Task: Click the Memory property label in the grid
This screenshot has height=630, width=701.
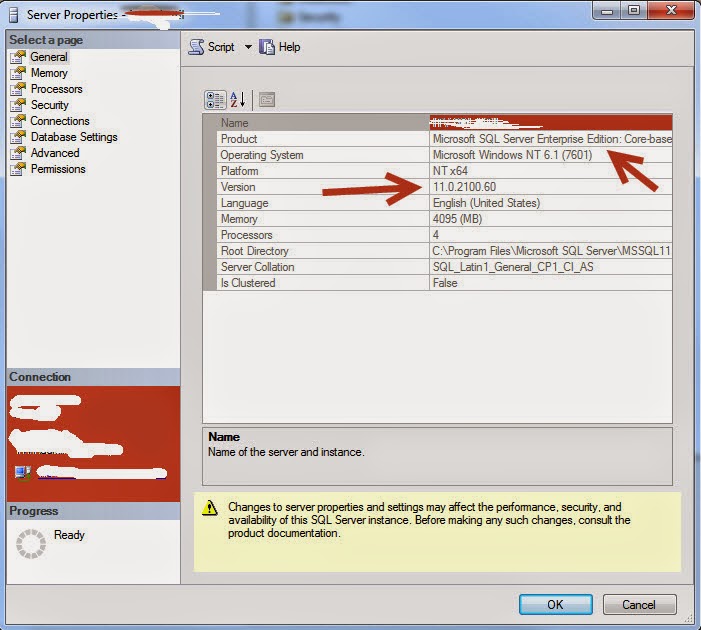Action: click(x=239, y=219)
